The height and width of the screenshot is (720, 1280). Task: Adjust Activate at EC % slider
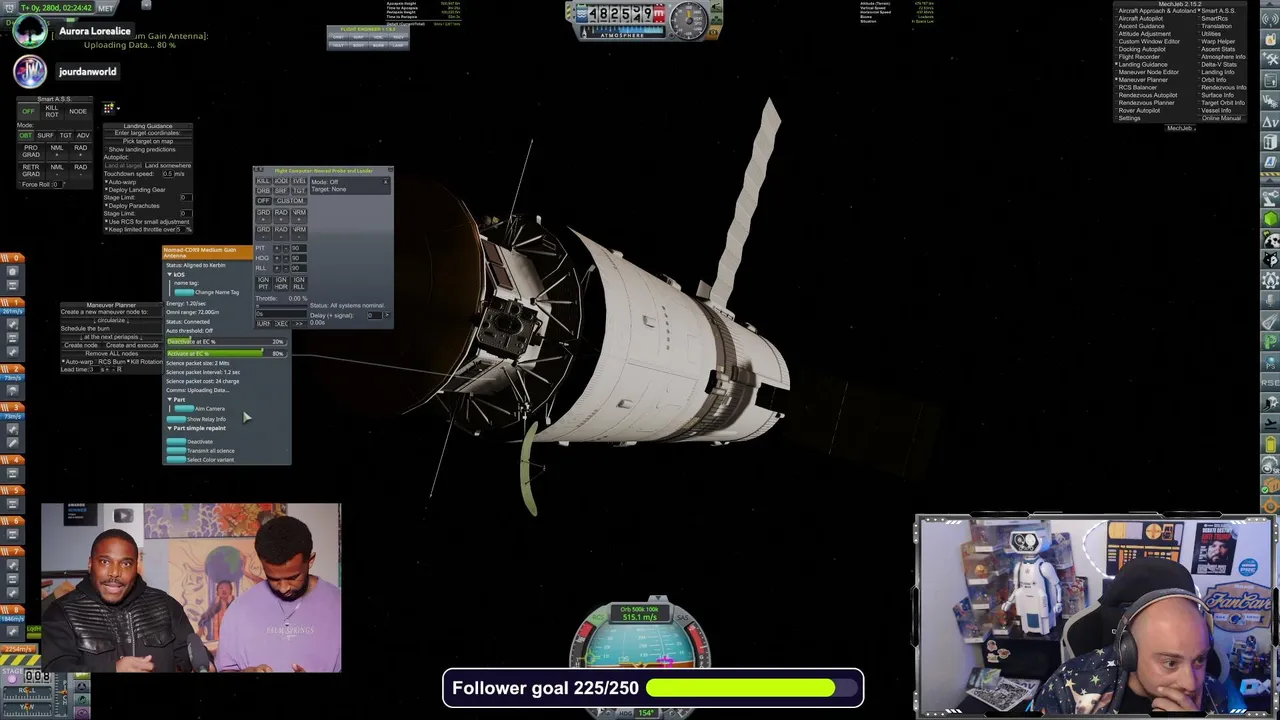[226, 353]
